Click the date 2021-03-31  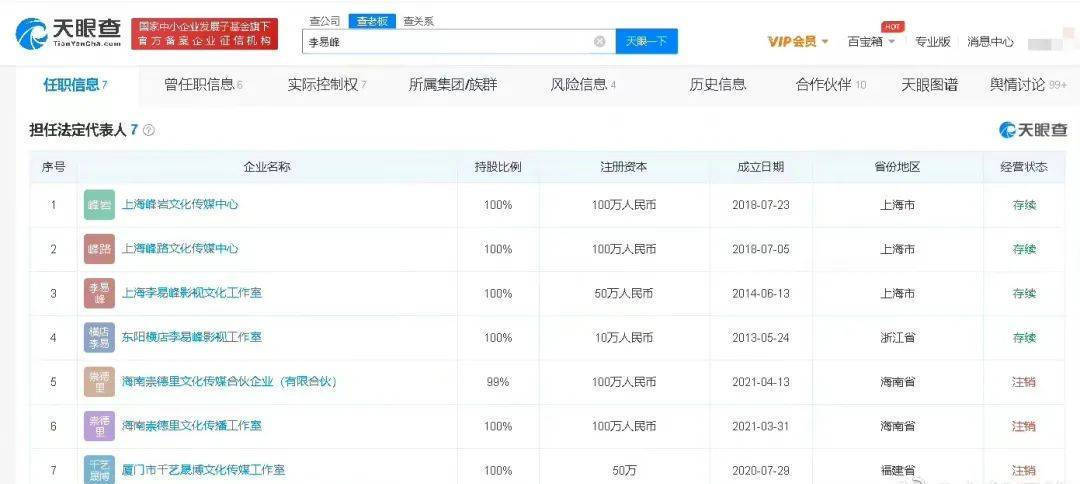760,426
